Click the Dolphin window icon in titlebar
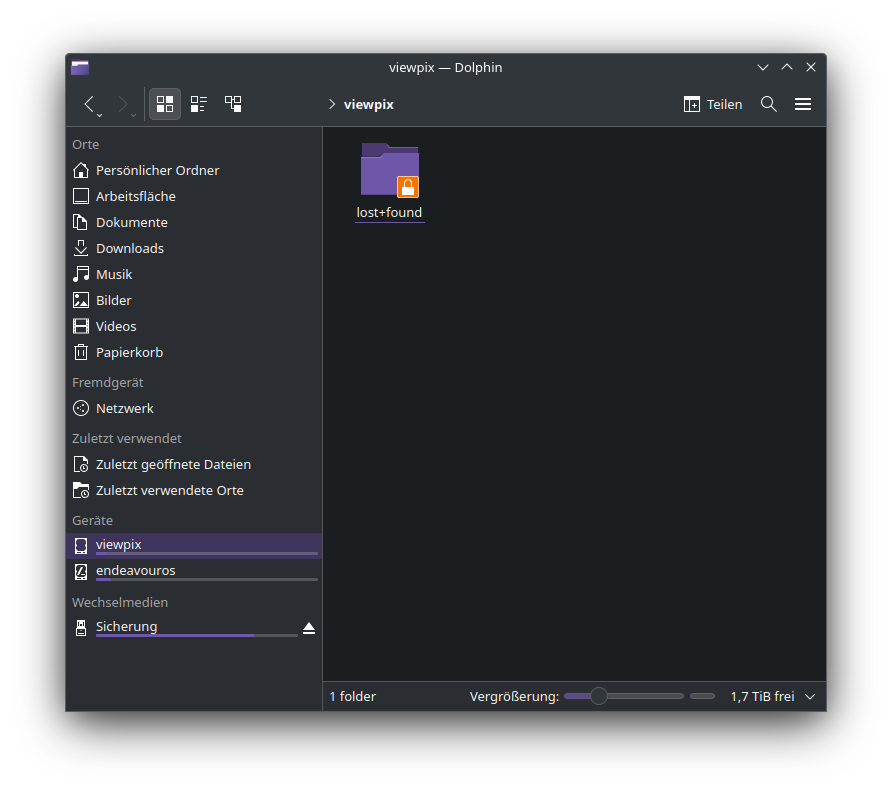Image resolution: width=893 pixels, height=790 pixels. pos(80,68)
